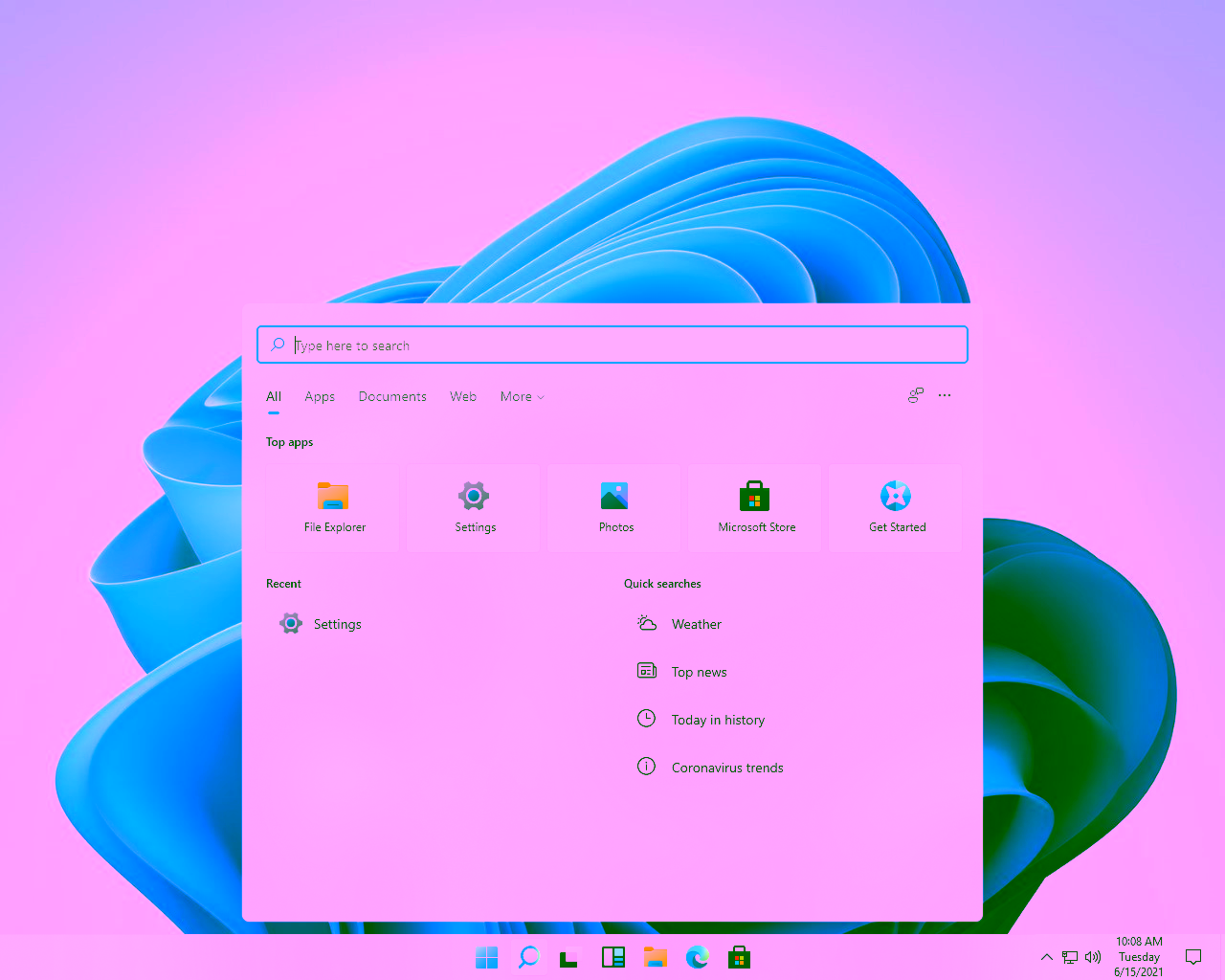Select Today in history quick search
Image resolution: width=1225 pixels, height=980 pixels.
[x=717, y=720]
